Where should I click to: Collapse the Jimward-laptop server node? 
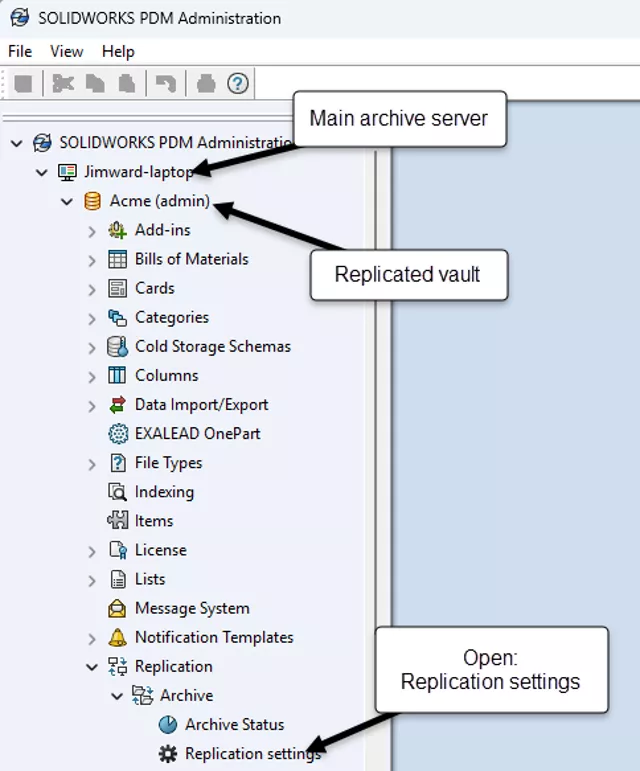[x=42, y=173]
